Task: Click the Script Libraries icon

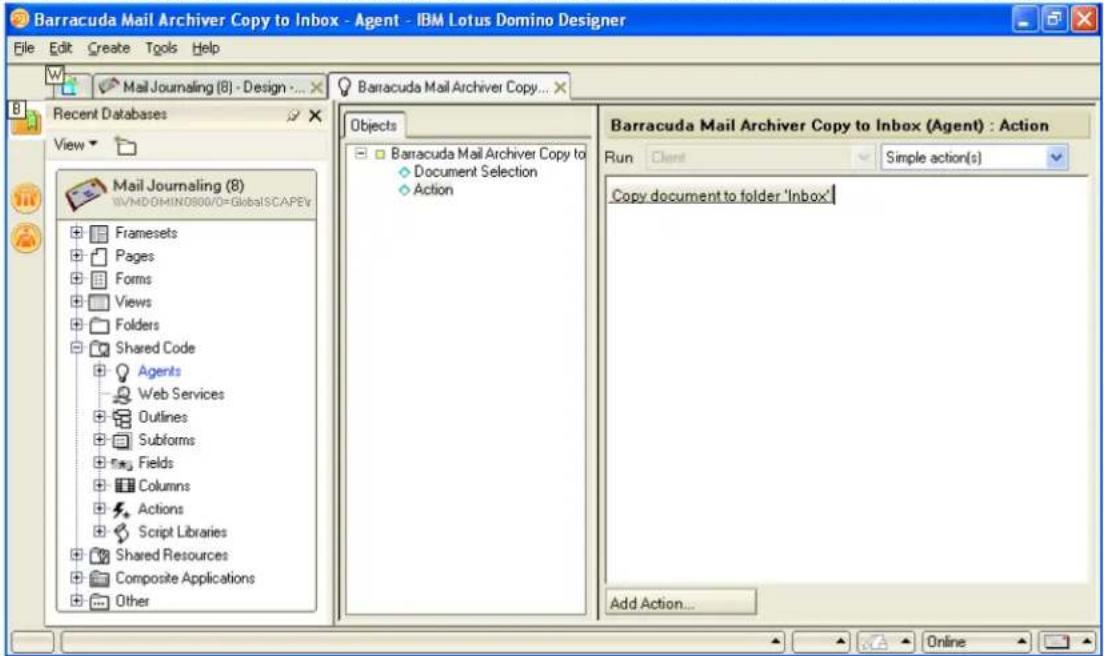Action: pos(123,533)
